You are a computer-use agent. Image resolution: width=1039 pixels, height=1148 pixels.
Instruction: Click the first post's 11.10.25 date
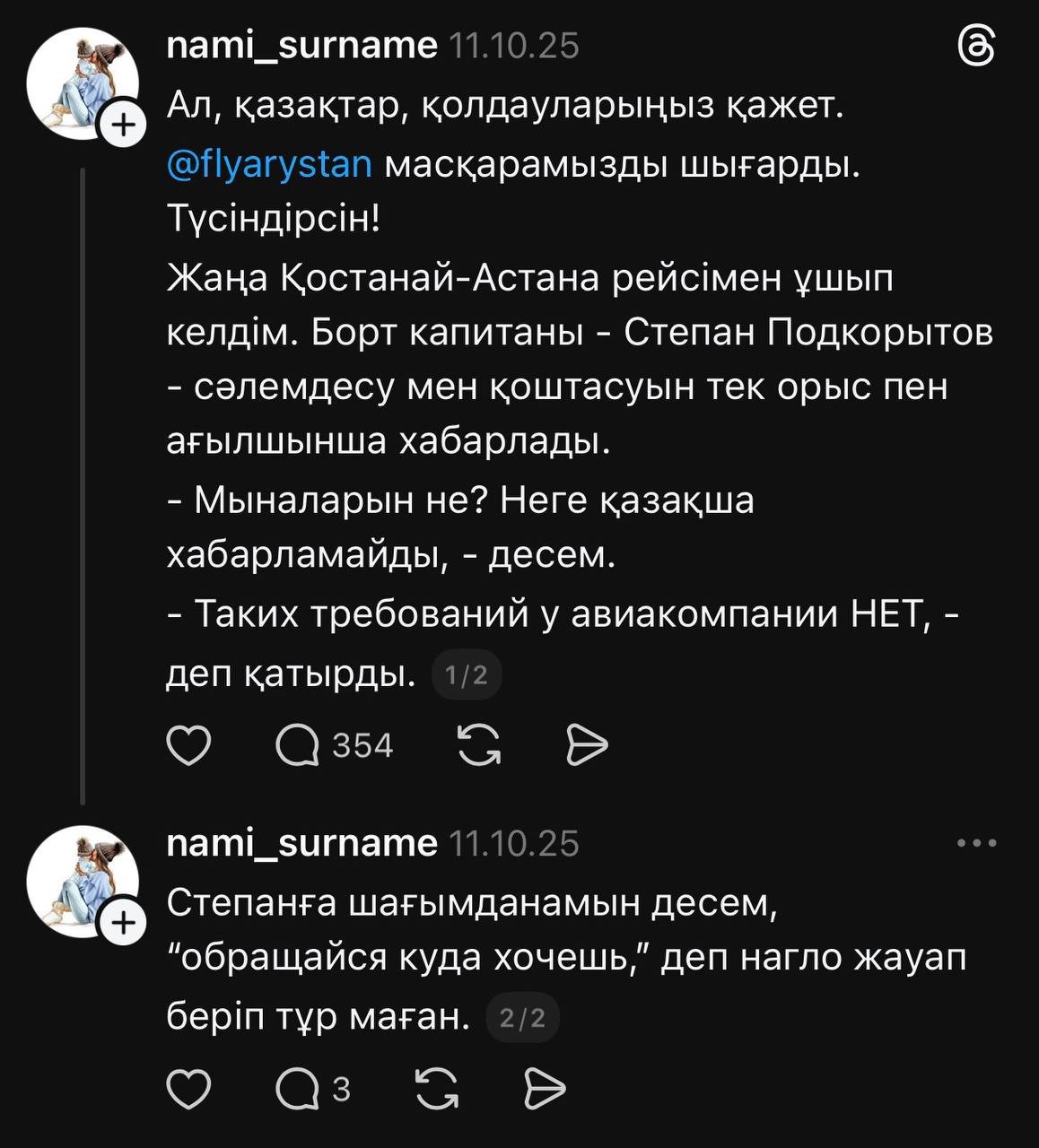tap(513, 45)
